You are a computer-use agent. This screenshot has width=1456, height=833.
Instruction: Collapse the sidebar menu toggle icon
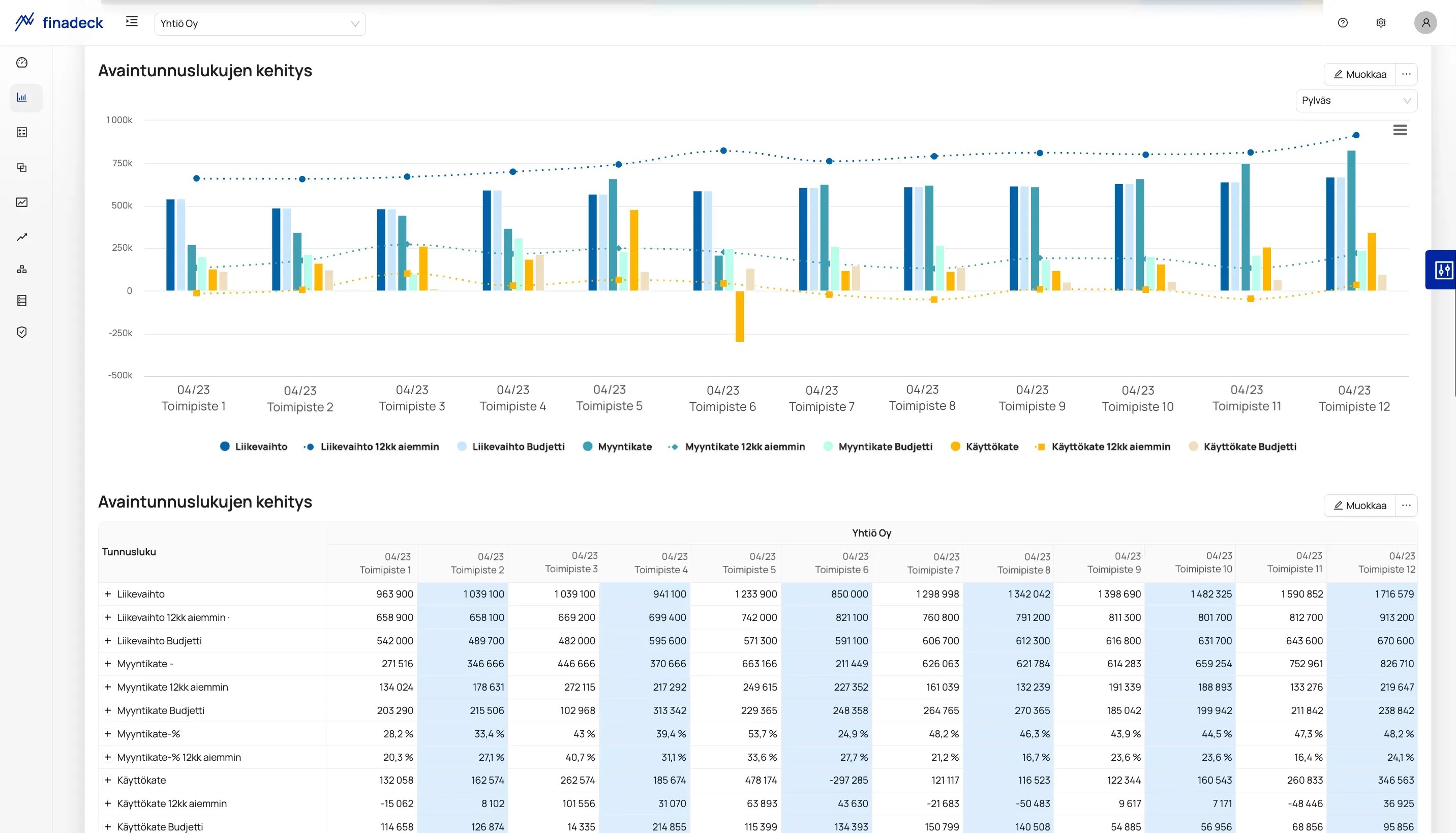[132, 22]
